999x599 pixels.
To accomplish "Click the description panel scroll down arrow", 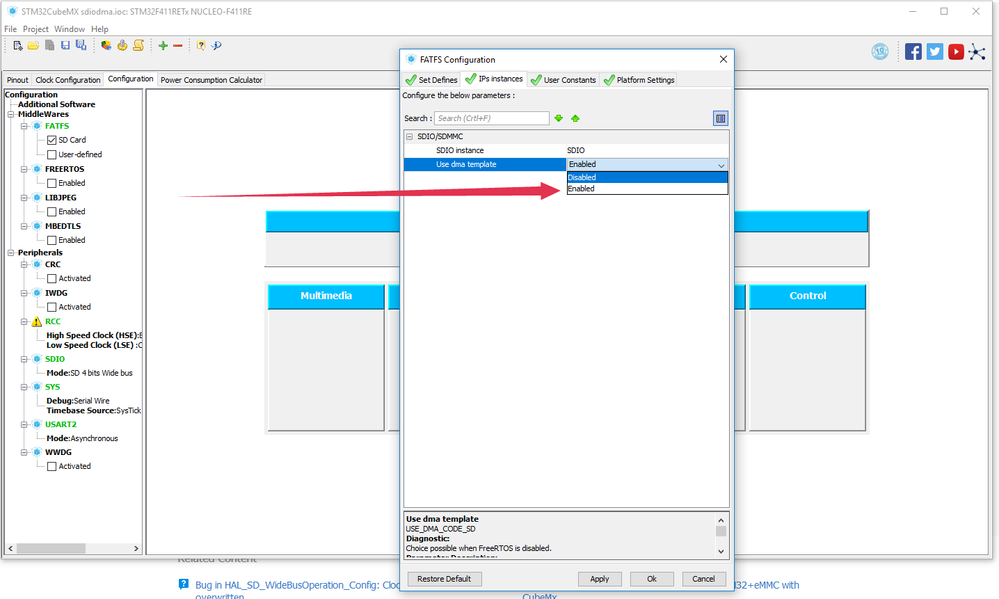I will pyautogui.click(x=721, y=552).
